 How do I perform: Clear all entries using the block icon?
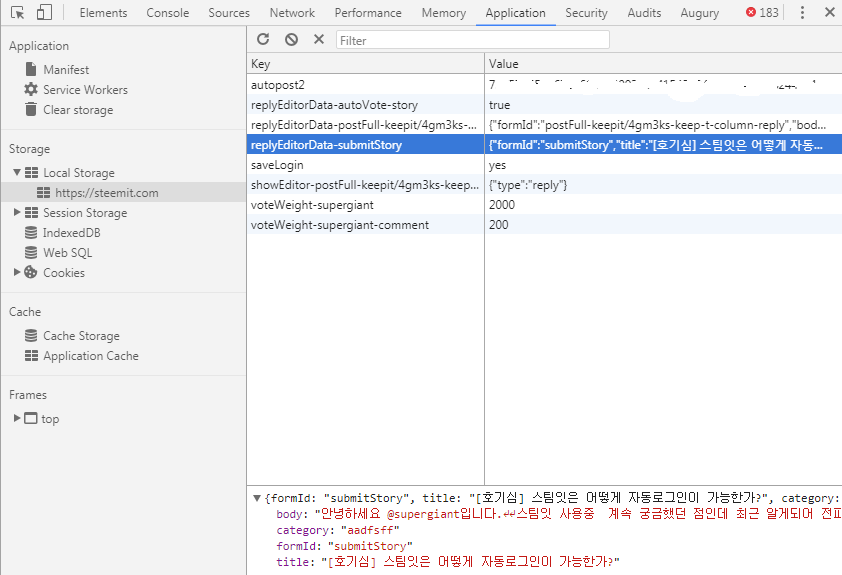pos(291,39)
